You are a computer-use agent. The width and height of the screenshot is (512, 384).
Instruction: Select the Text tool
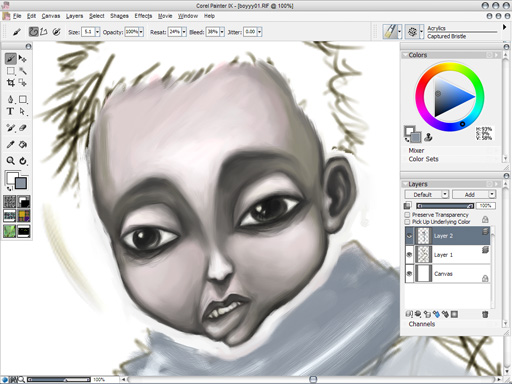(10, 111)
